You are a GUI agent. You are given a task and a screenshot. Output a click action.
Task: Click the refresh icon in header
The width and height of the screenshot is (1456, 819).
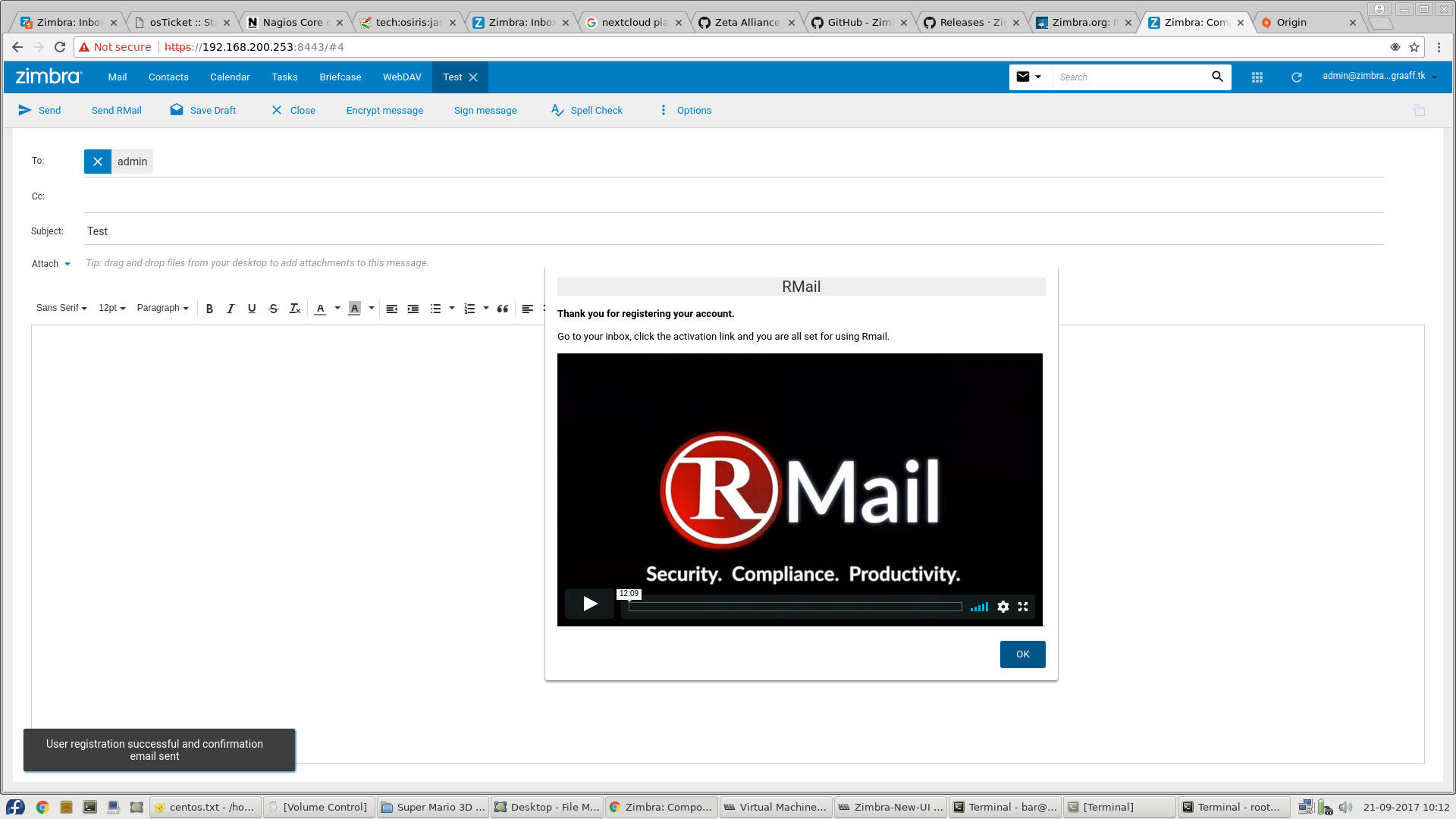point(1297,77)
